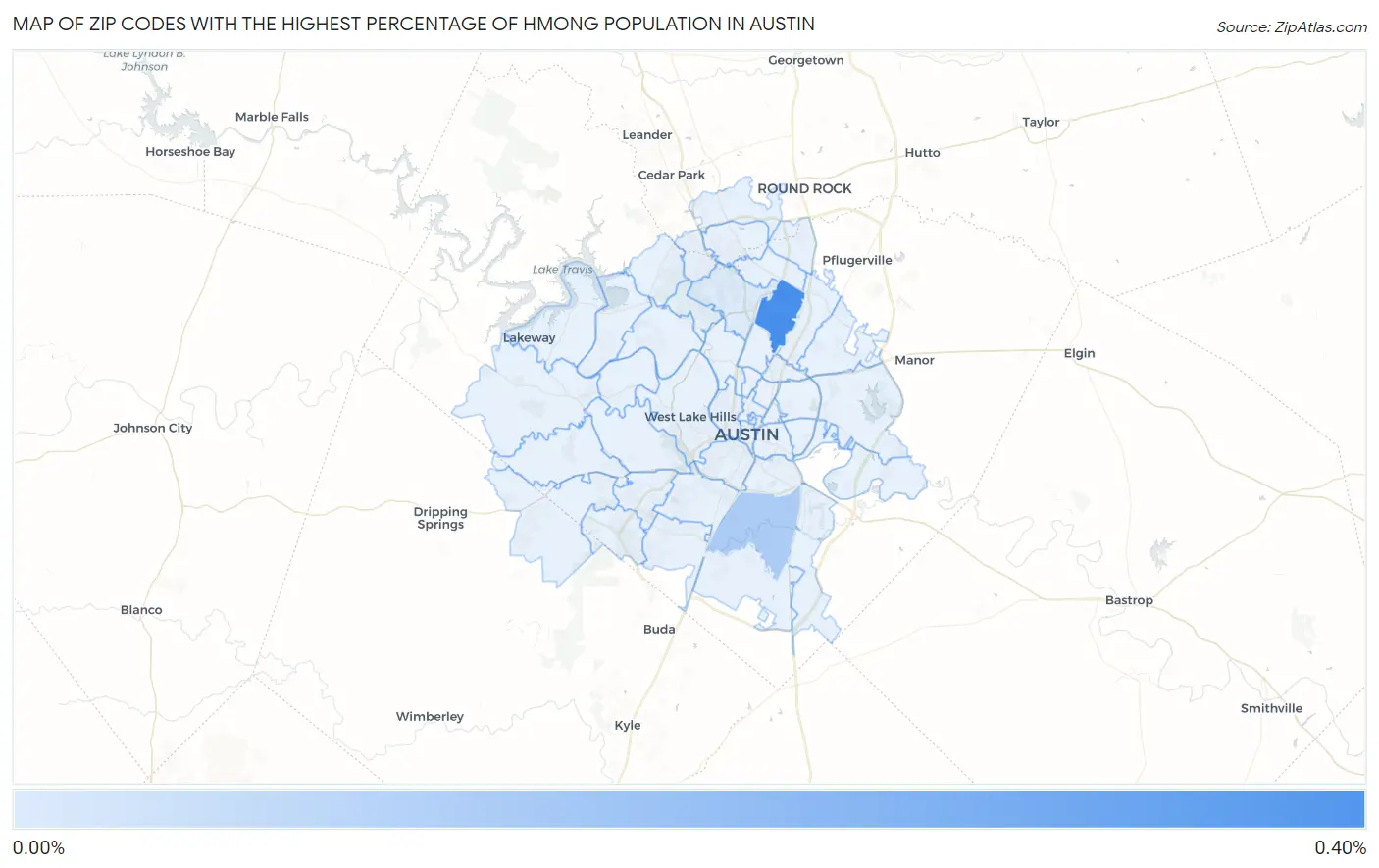Click the 0.00% legend minimum value
Viewport: 1379px width, 868px height.
tap(39, 848)
